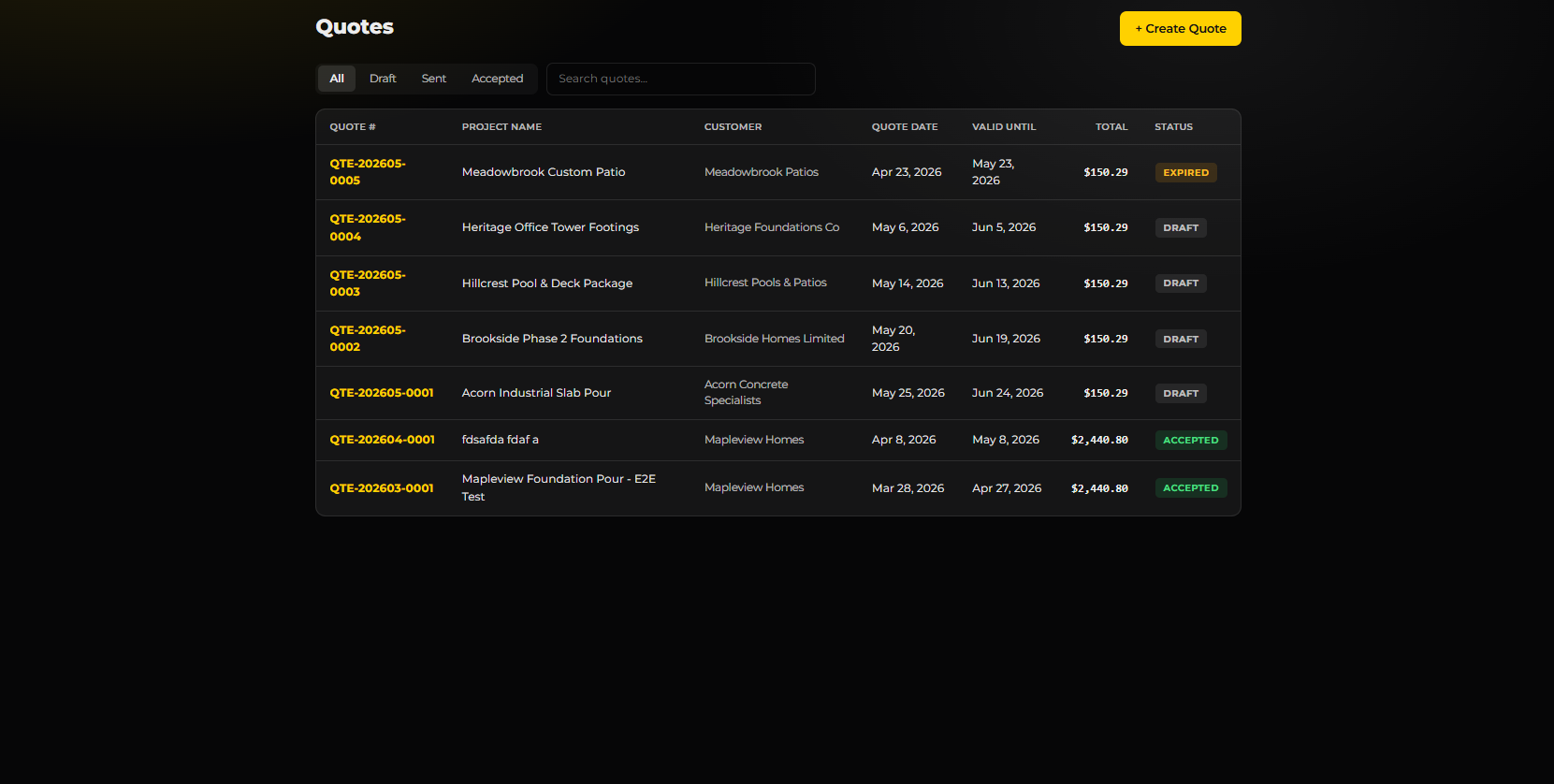Click the Customer column header
1554x784 pixels.
733,127
